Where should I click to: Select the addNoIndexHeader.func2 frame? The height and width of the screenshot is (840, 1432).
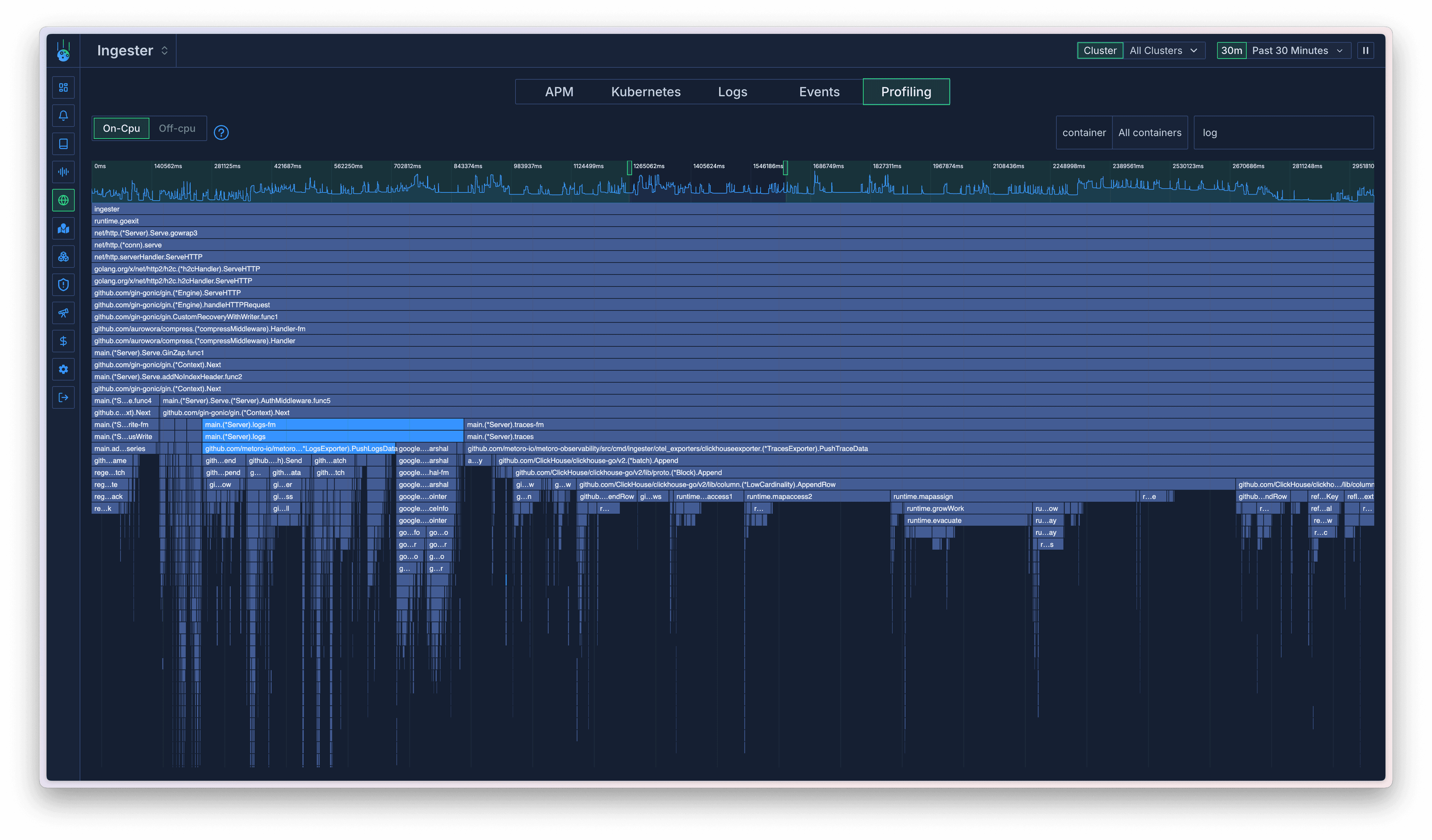[x=732, y=377]
